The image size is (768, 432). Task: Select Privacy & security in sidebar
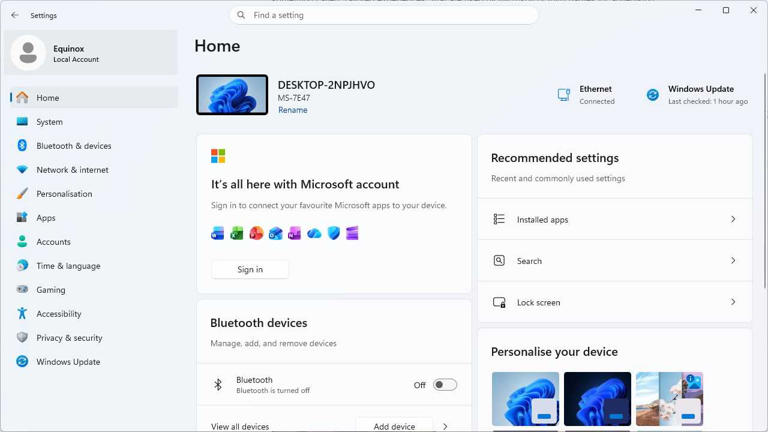(93, 337)
